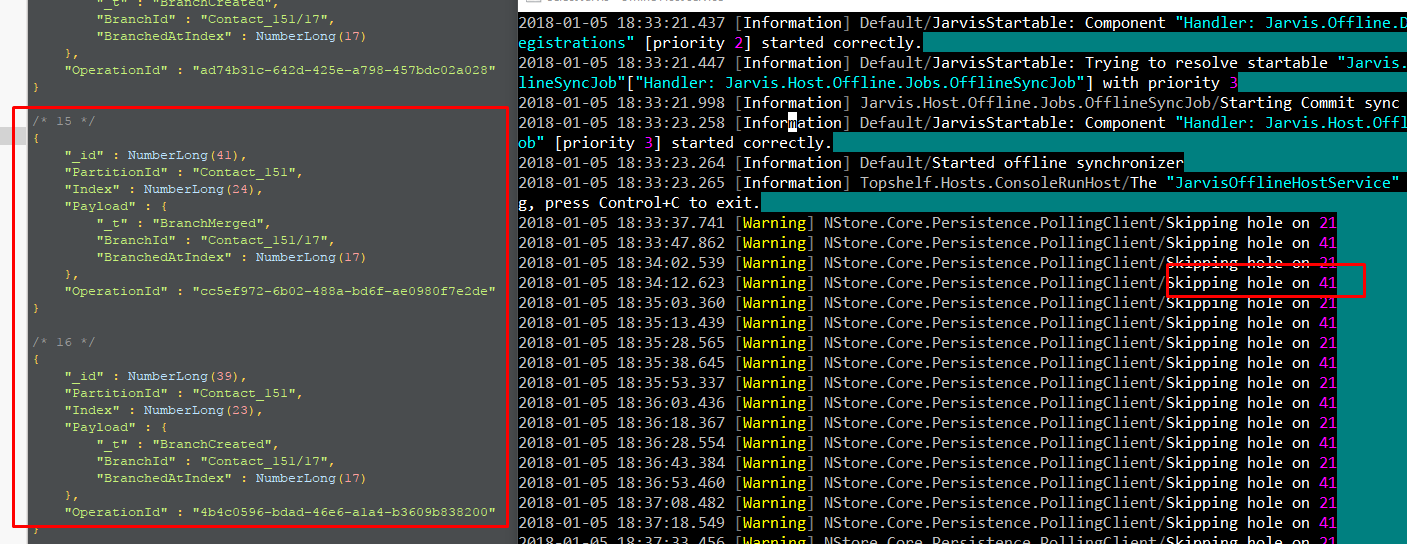
Task: Click the "Payload" : { line in document 16
Action: [113, 427]
